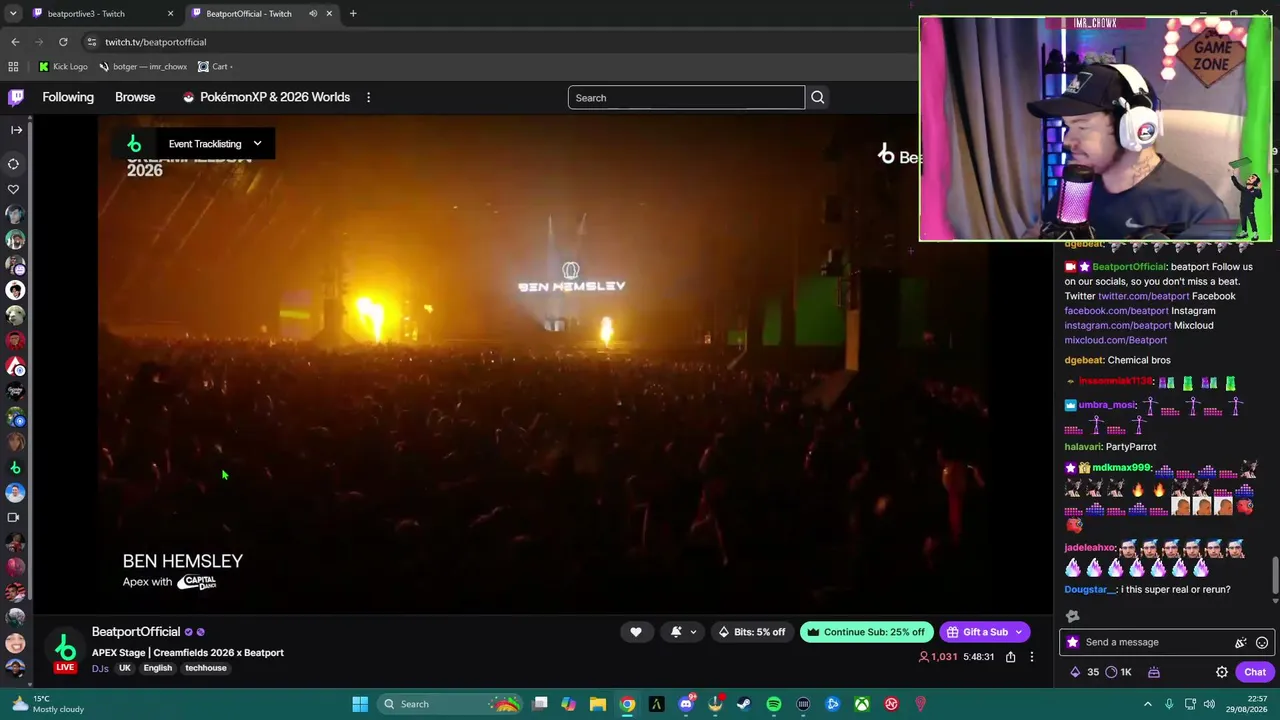Click the purple Chat send button
1280x720 pixels.
click(1254, 672)
